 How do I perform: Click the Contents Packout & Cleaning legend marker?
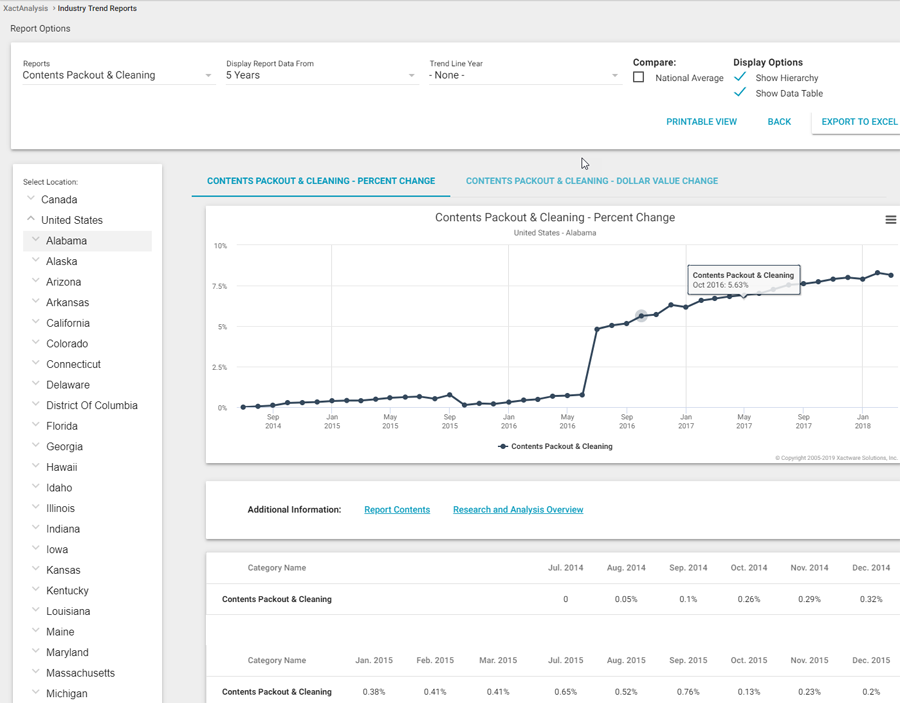503,447
